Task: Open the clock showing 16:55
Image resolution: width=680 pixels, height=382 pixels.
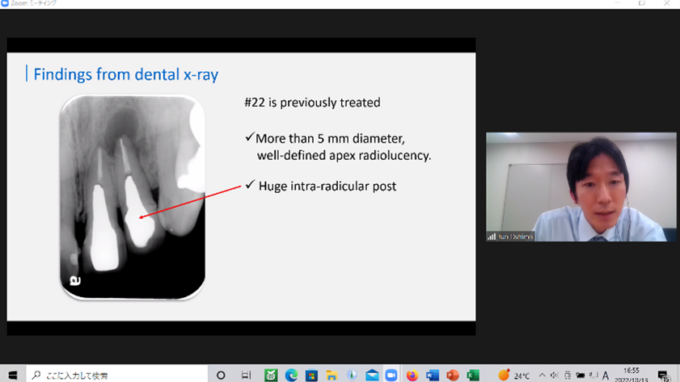Action: point(631,375)
